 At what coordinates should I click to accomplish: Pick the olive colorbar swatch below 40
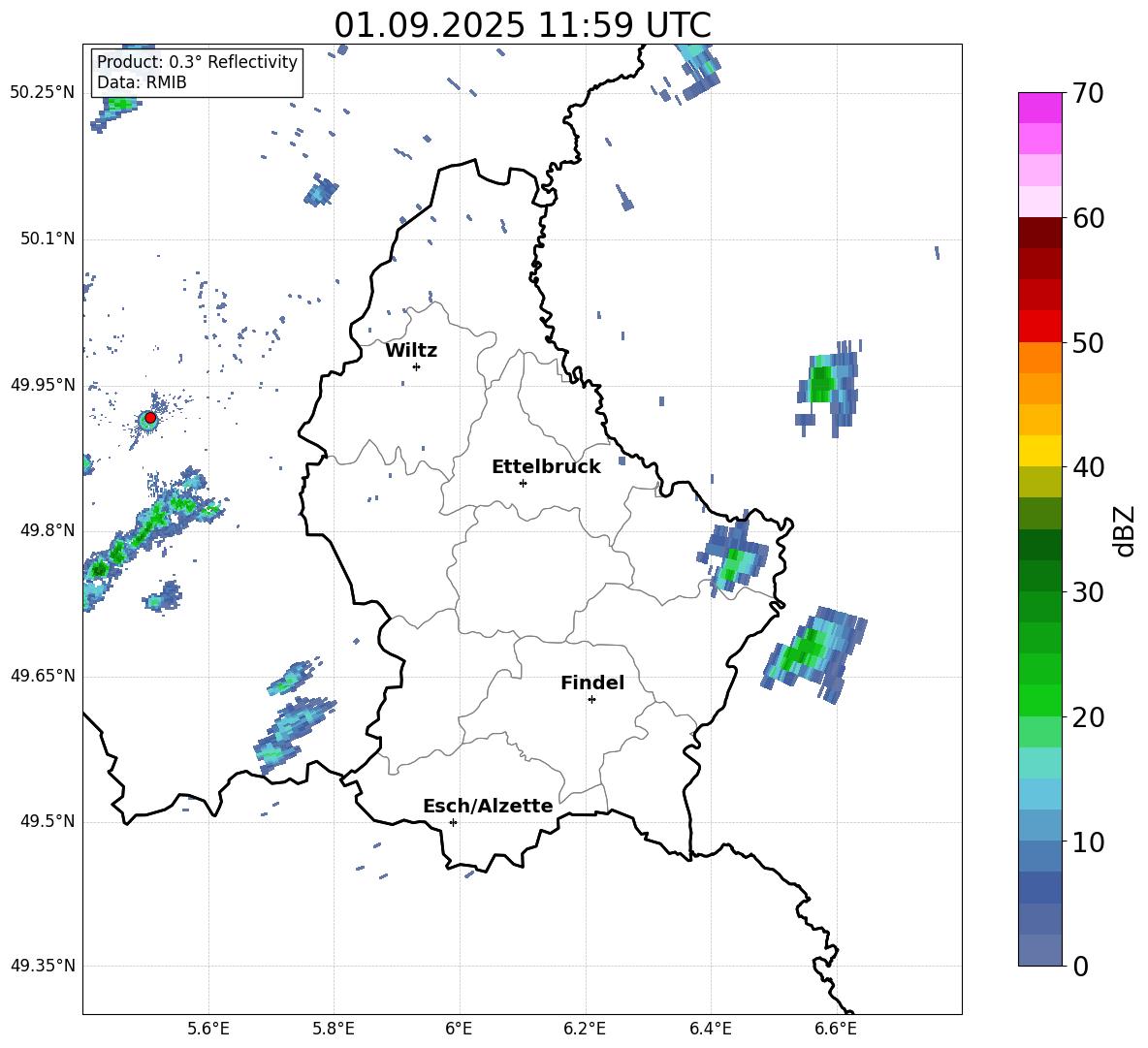(1039, 482)
